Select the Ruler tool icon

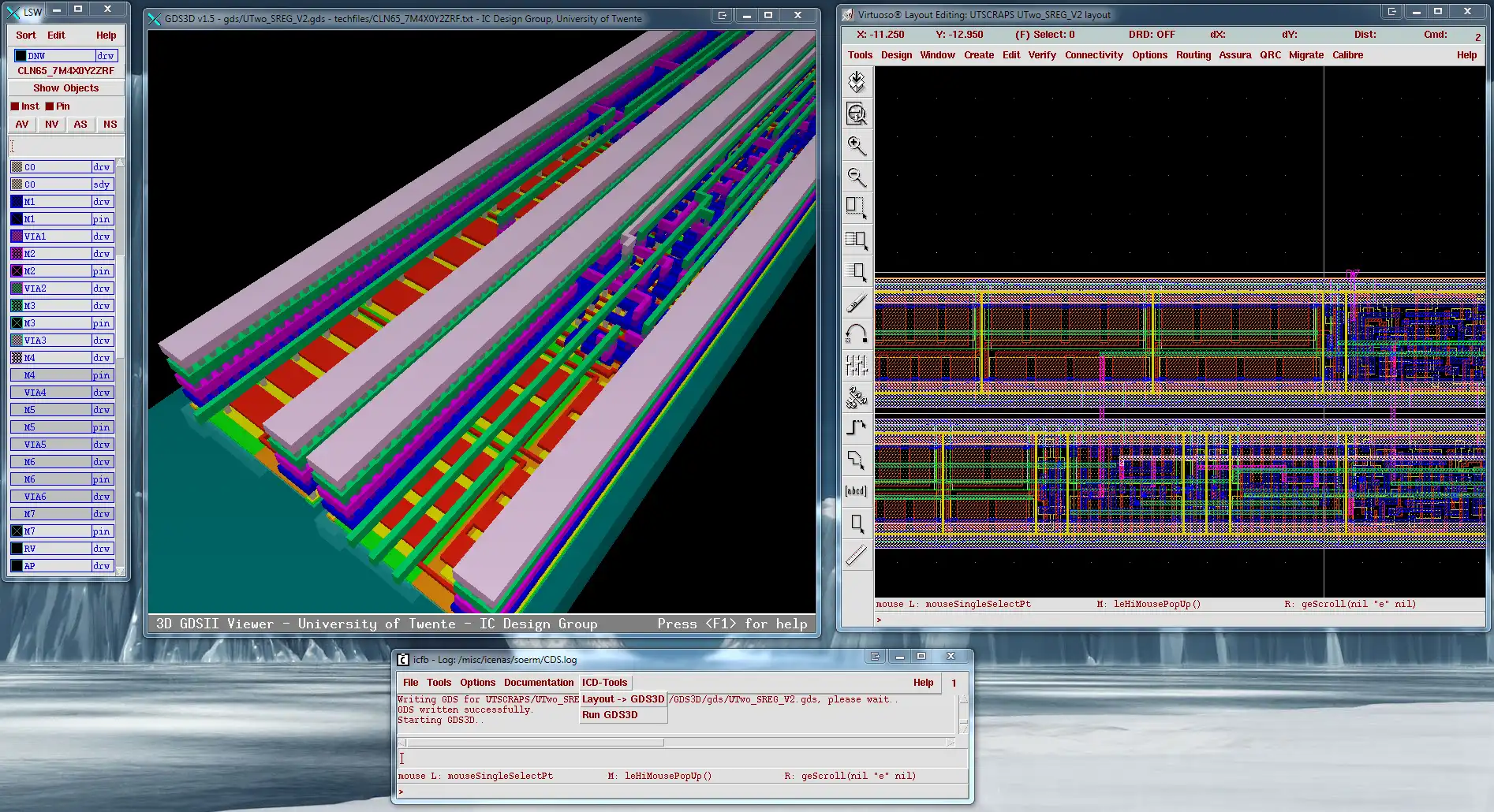856,556
